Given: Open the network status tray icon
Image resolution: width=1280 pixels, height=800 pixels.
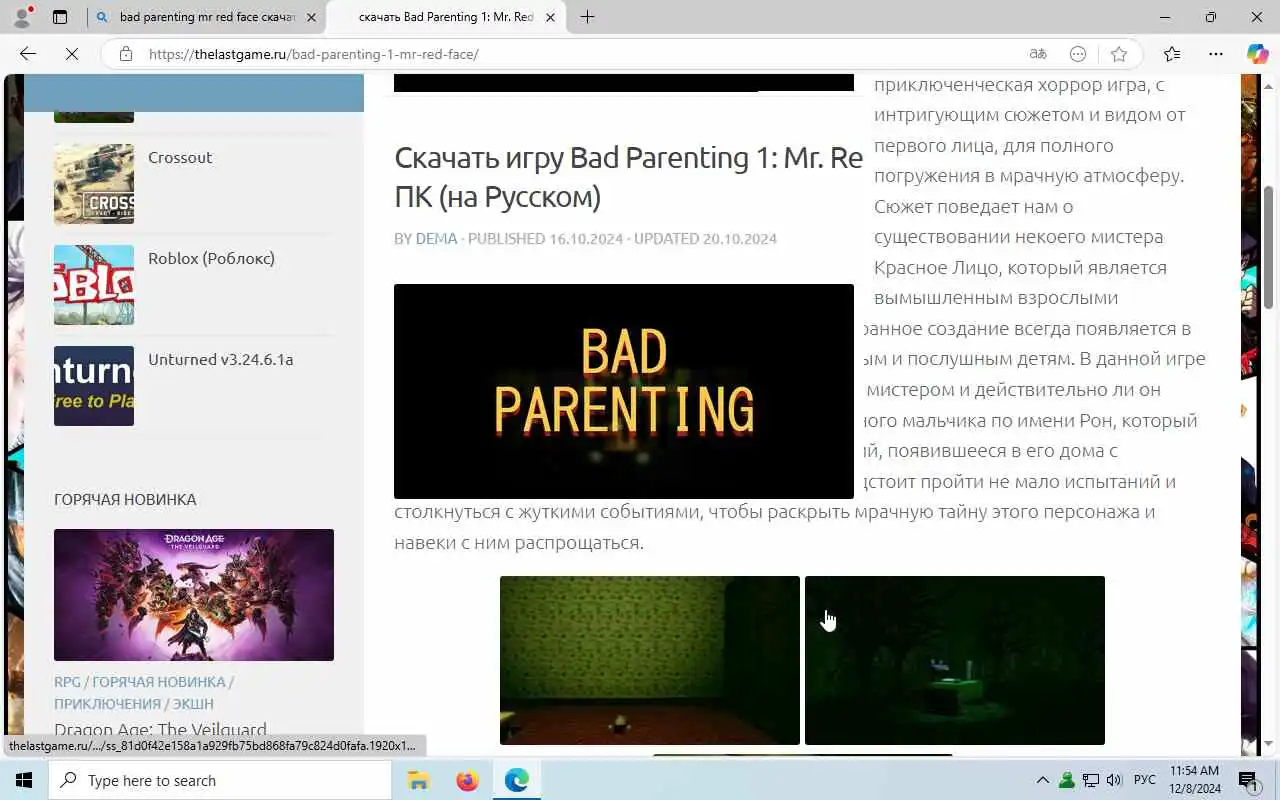Looking at the screenshot, I should click(x=1091, y=780).
